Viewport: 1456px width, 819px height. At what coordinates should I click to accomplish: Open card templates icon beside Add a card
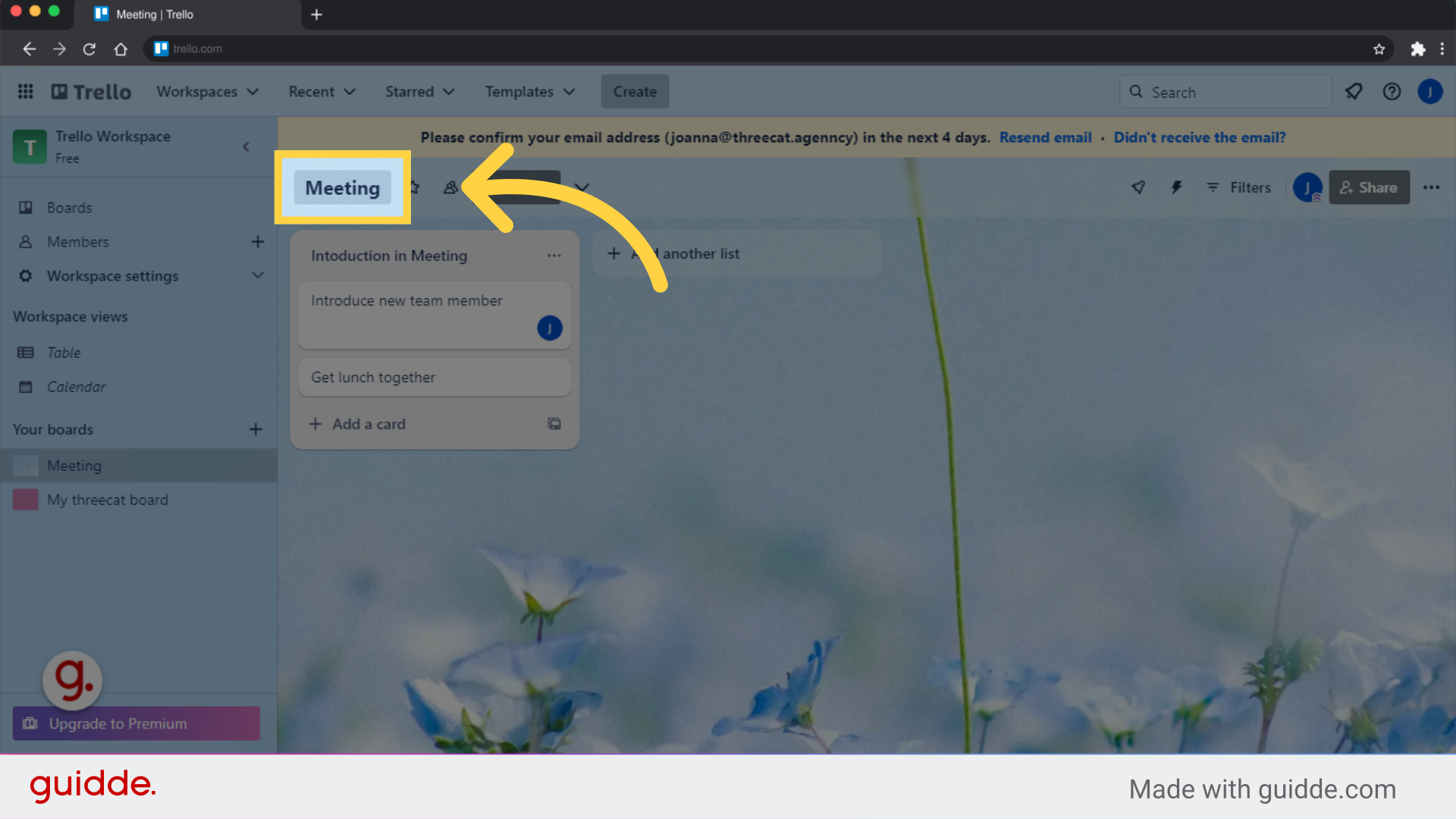click(554, 423)
